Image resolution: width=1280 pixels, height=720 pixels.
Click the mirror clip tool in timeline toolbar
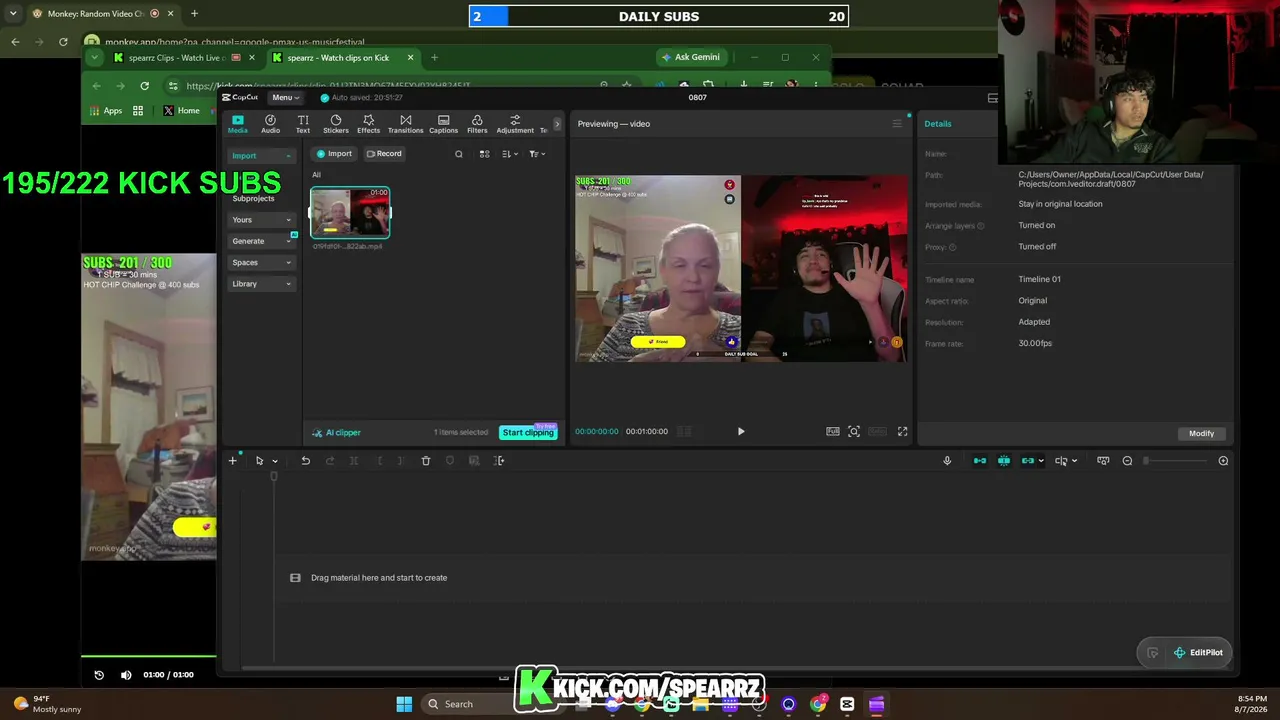[498, 461]
